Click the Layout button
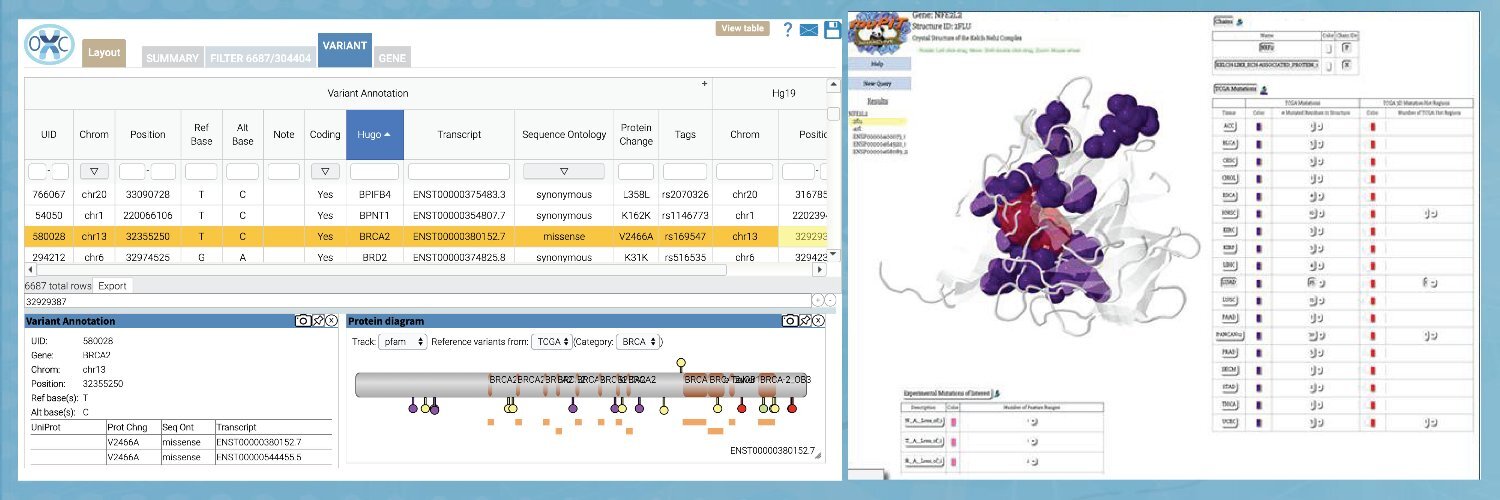Viewport: 1500px width, 500px height. coord(103,53)
